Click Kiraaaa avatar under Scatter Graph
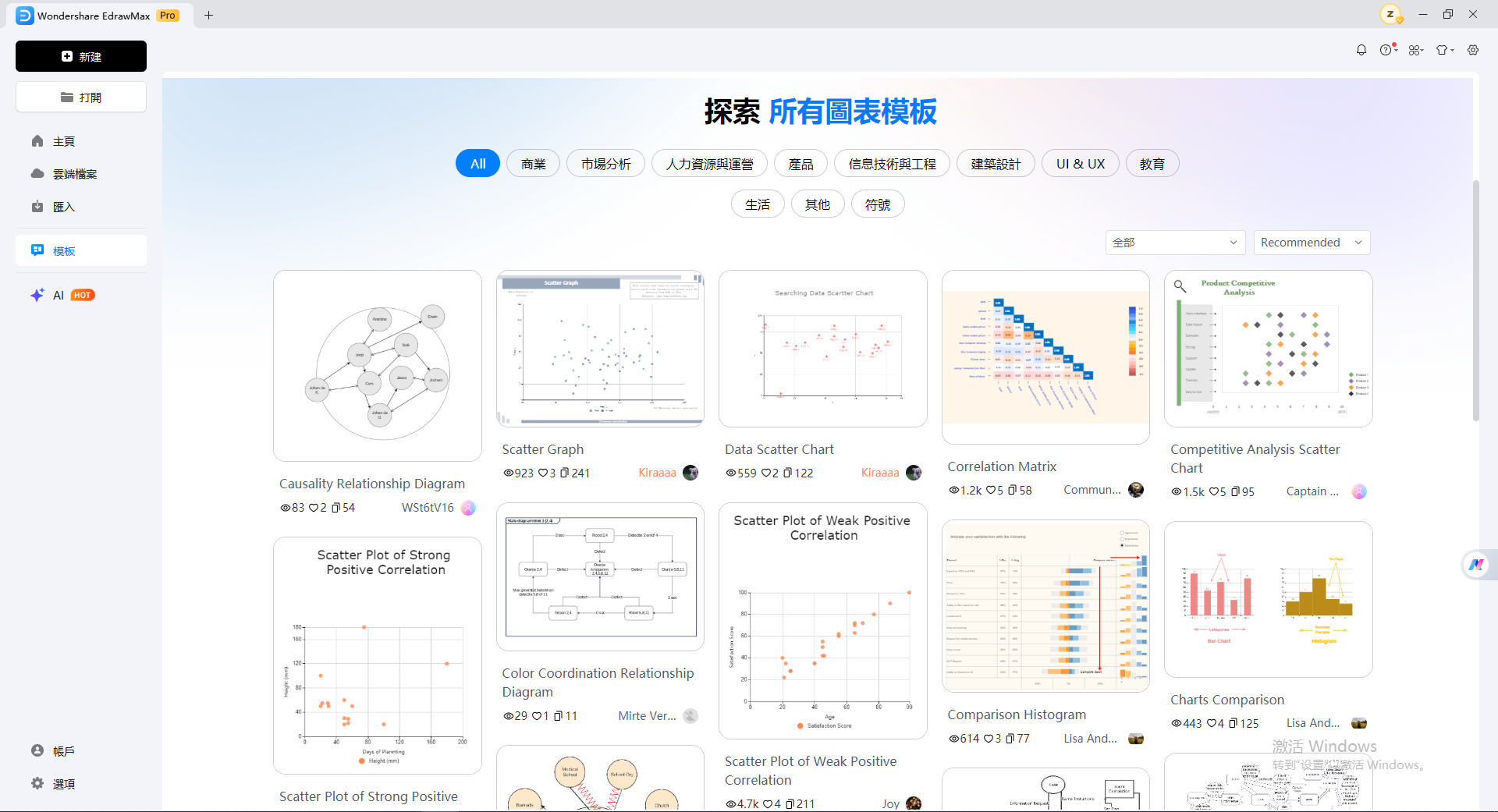Image resolution: width=1498 pixels, height=812 pixels. 690,473
